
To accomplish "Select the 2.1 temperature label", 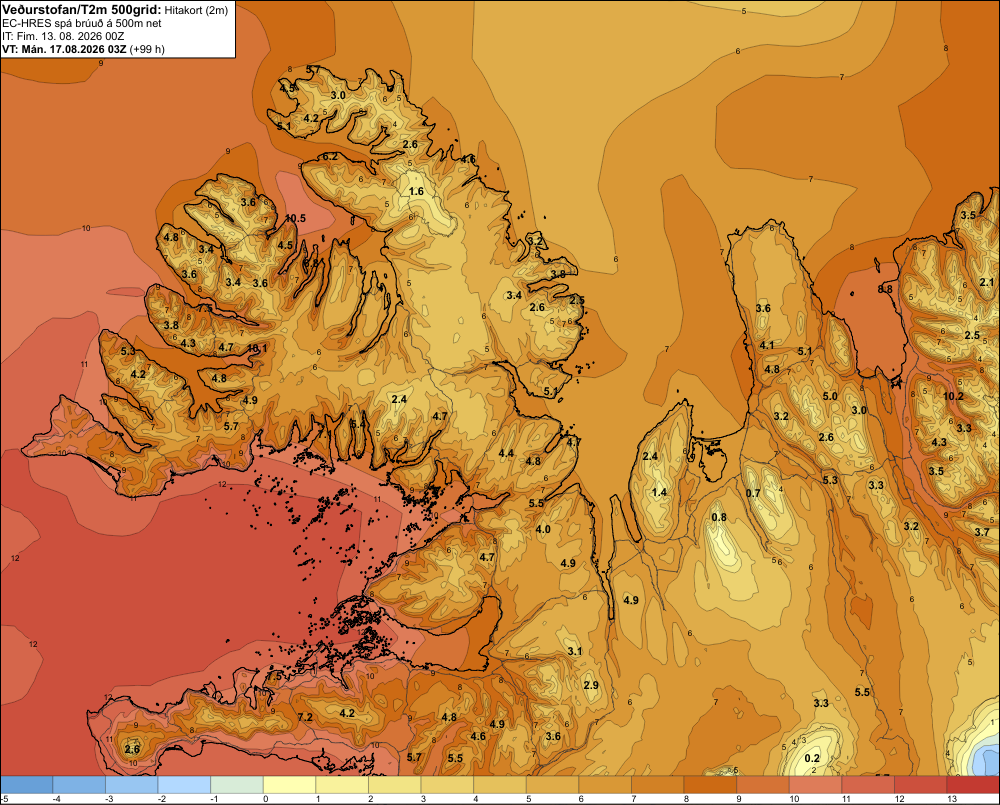I will pos(987,283).
